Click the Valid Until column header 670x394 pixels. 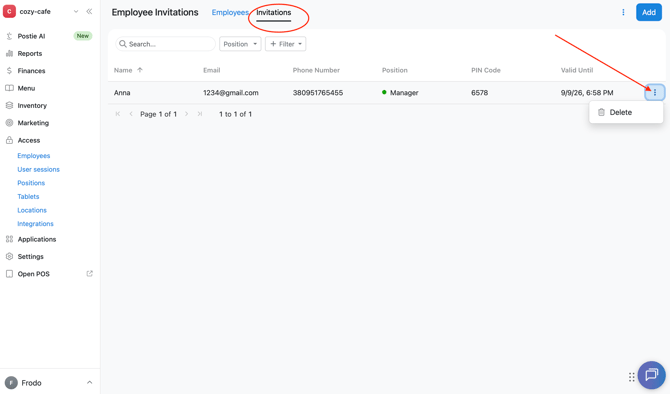(577, 70)
